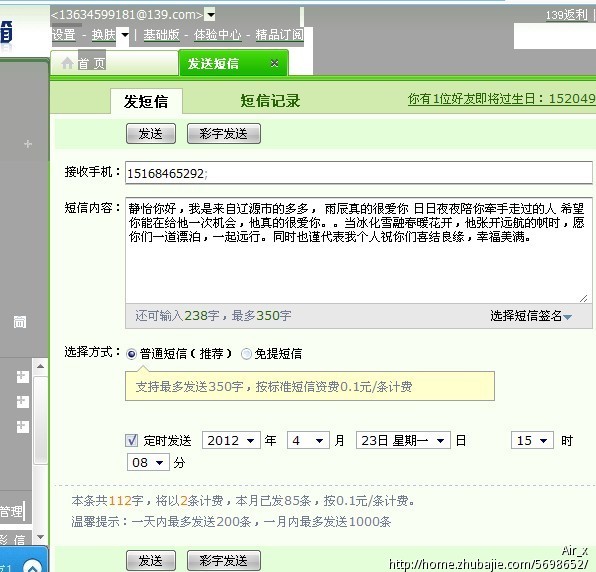This screenshot has width=596, height=572.
Task: Click inside the 短信内容 text area
Action: [x=358, y=250]
